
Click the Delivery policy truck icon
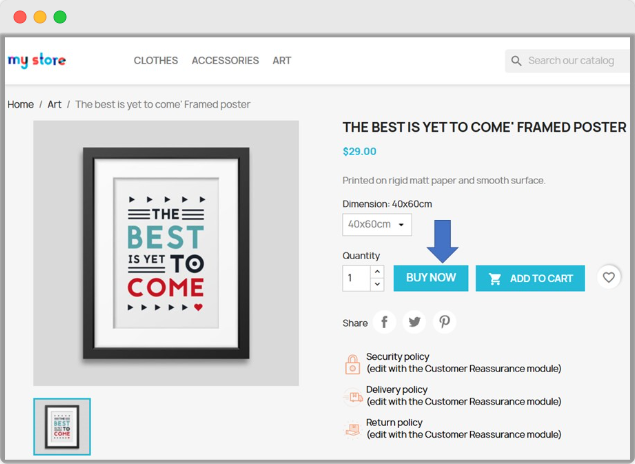click(x=352, y=397)
